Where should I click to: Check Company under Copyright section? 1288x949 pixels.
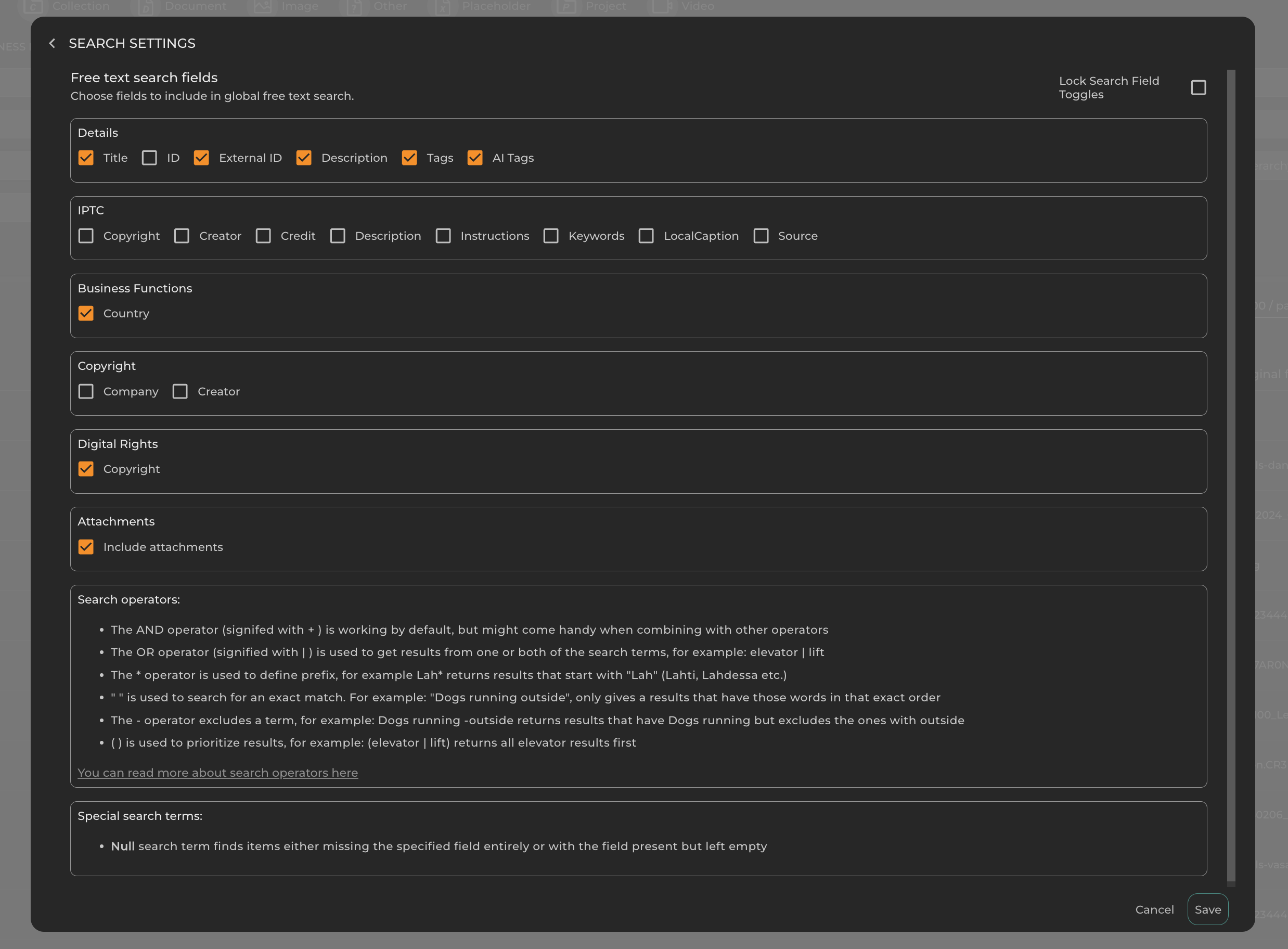85,391
